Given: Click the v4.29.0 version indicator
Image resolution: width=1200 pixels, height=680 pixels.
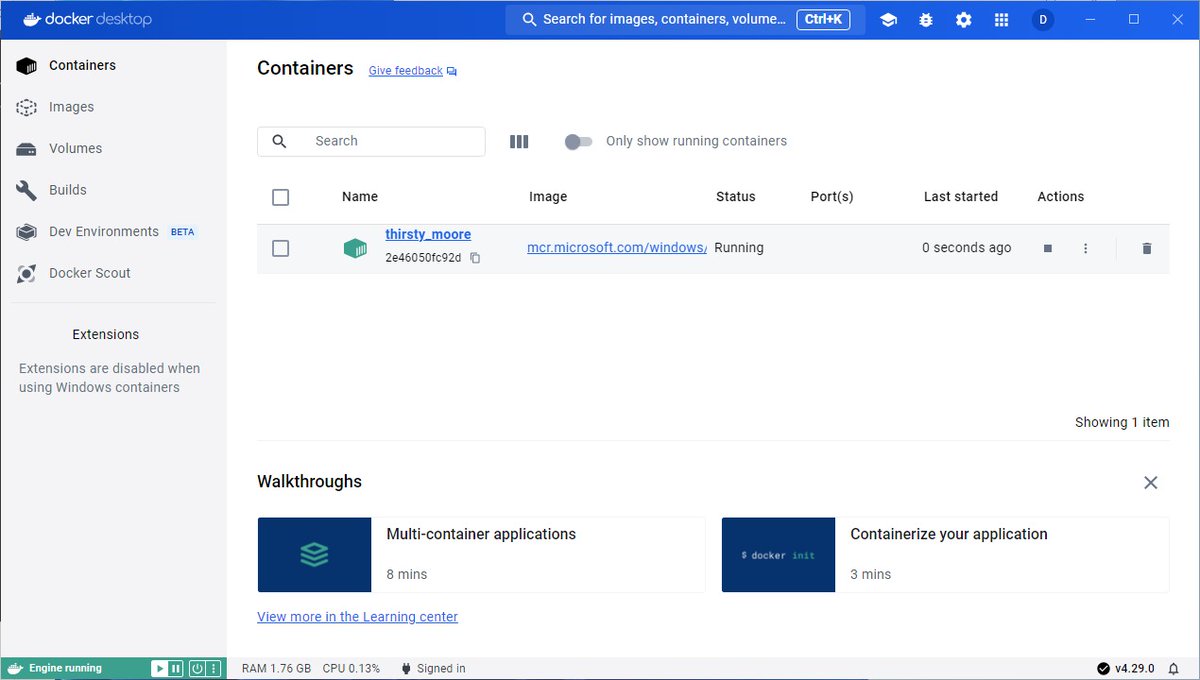Looking at the screenshot, I should 1125,668.
